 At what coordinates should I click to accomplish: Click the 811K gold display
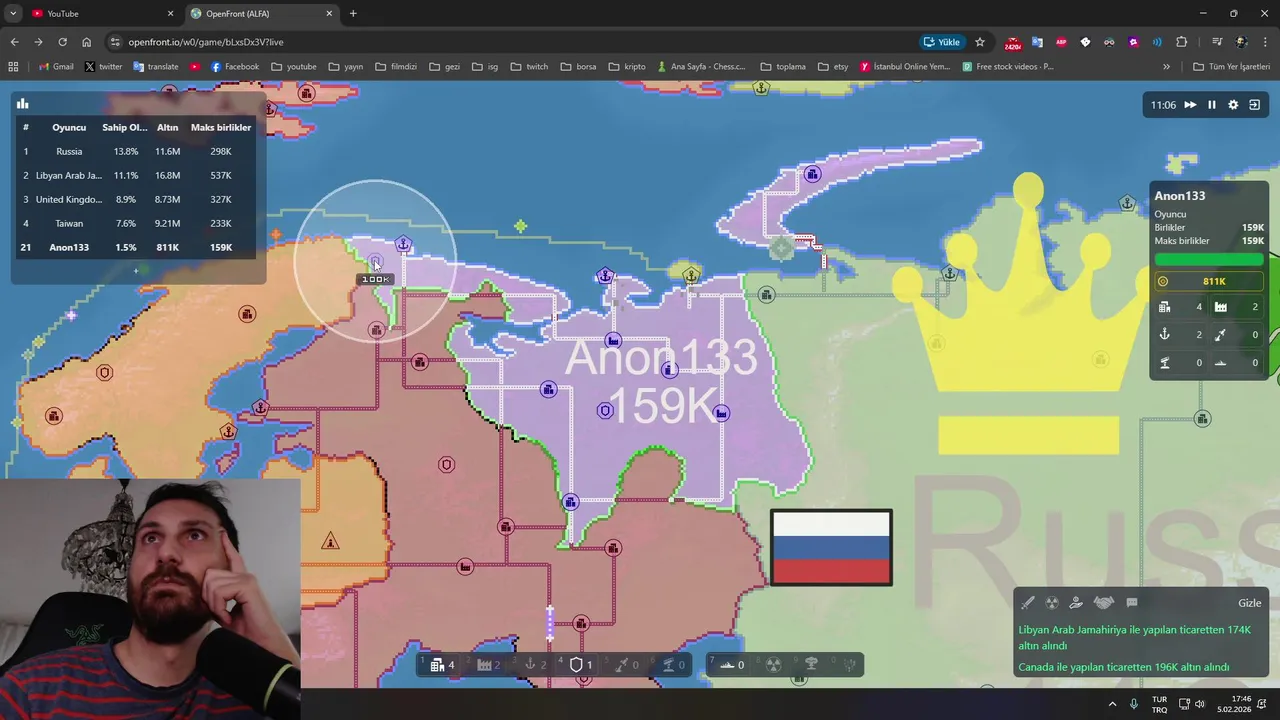(1209, 281)
